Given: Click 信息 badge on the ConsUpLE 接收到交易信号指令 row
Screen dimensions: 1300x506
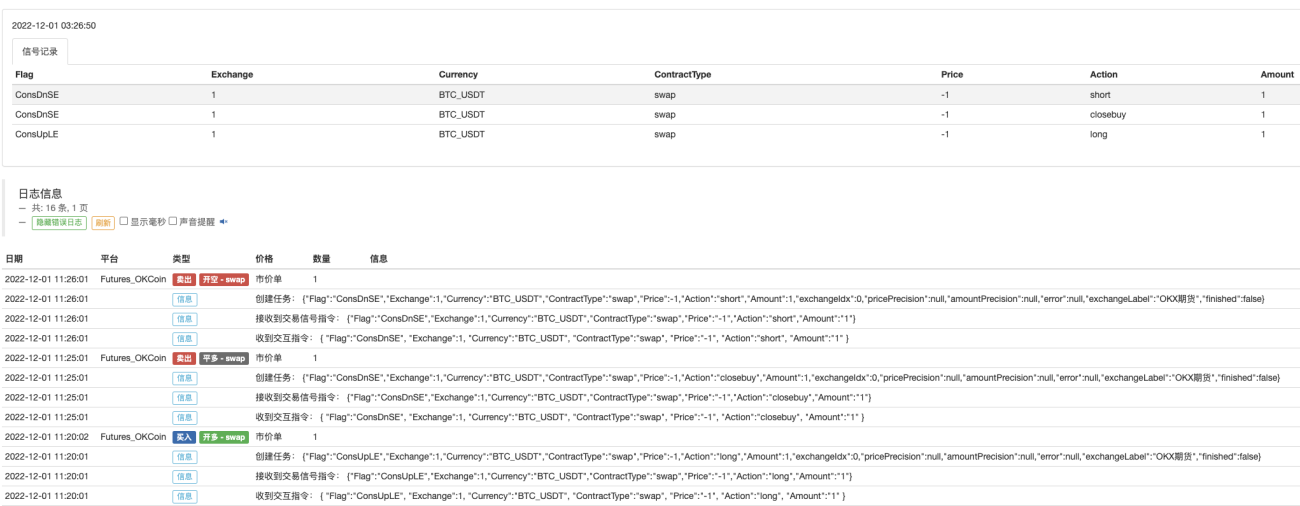Looking at the screenshot, I should (x=185, y=476).
